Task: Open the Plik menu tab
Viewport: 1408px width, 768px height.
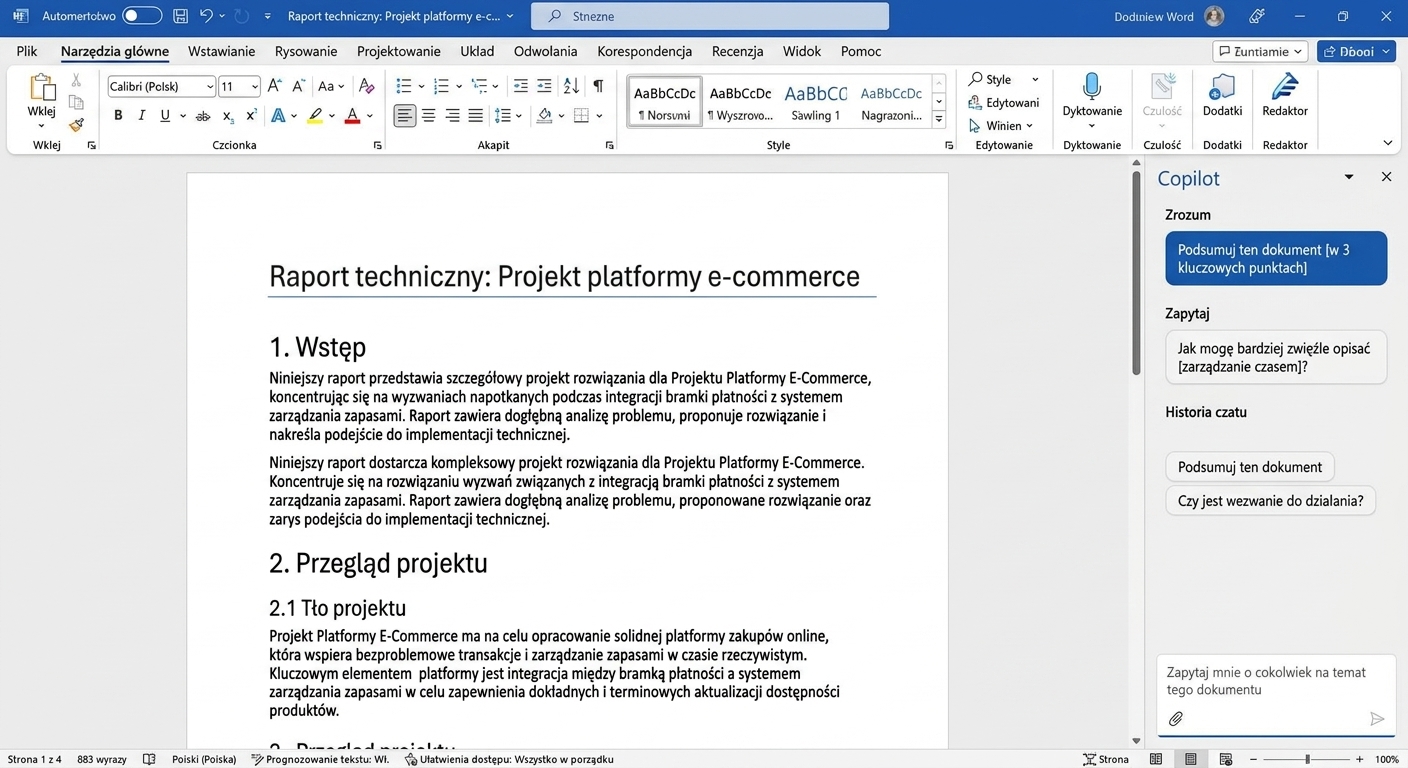Action: coord(27,51)
